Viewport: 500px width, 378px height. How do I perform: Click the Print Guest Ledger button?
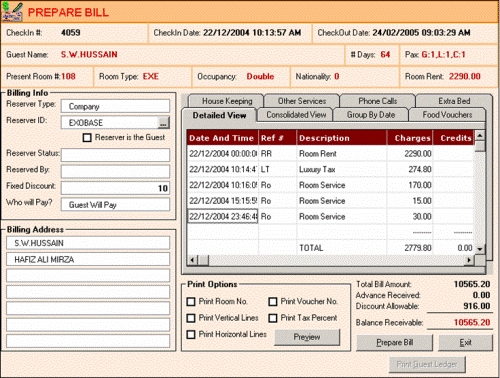pyautogui.click(x=427, y=364)
